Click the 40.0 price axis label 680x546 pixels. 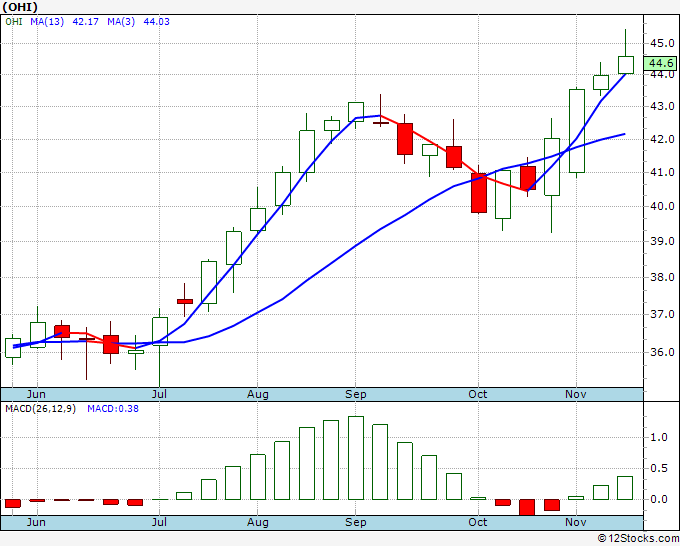(x=662, y=206)
